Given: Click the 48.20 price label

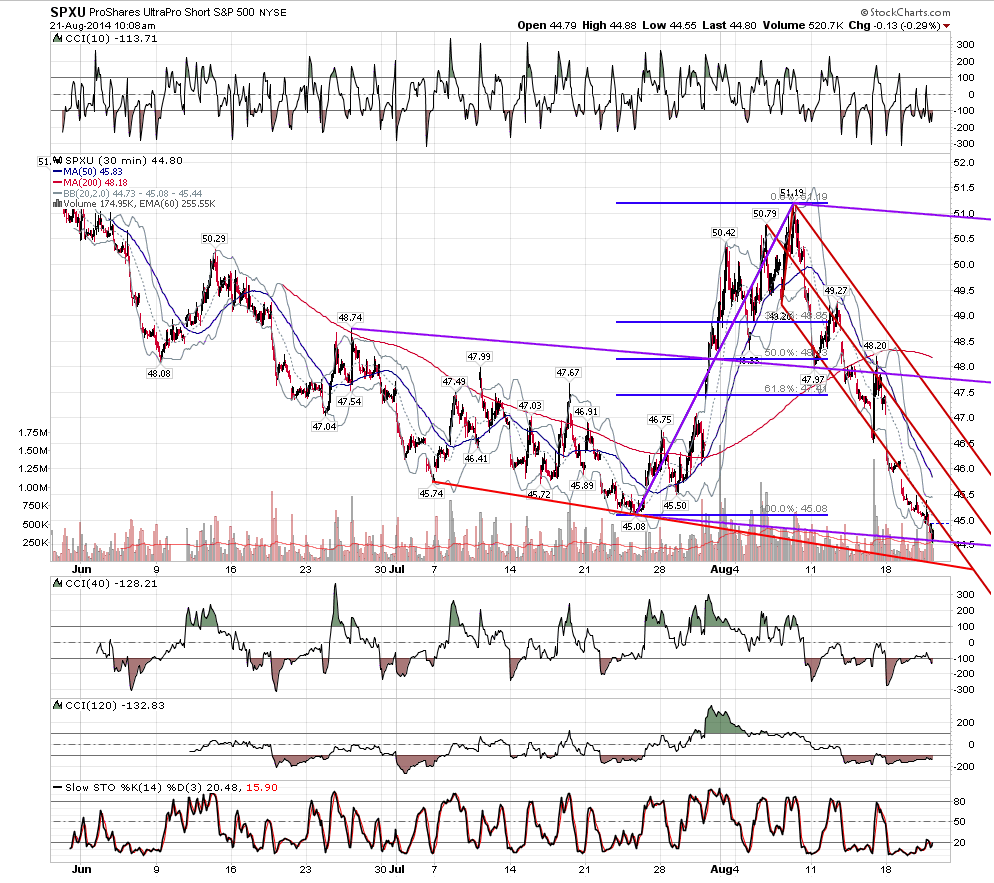Looking at the screenshot, I should pyautogui.click(x=875, y=346).
